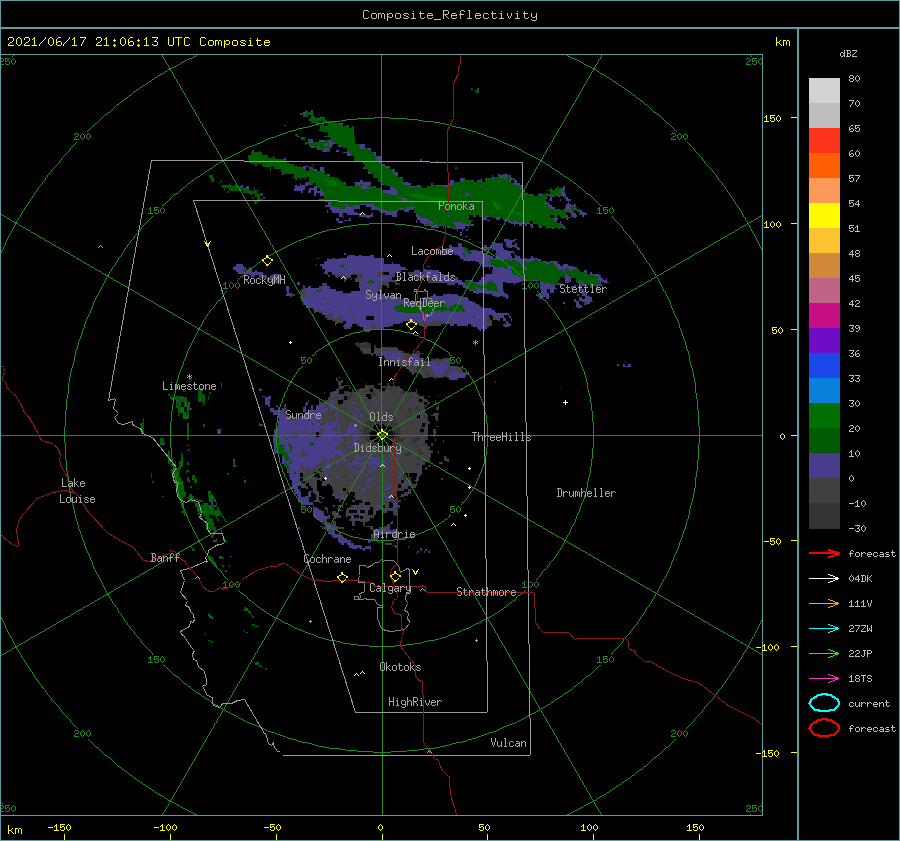Click the cyan 27ZW arrow in legend

[824, 629]
